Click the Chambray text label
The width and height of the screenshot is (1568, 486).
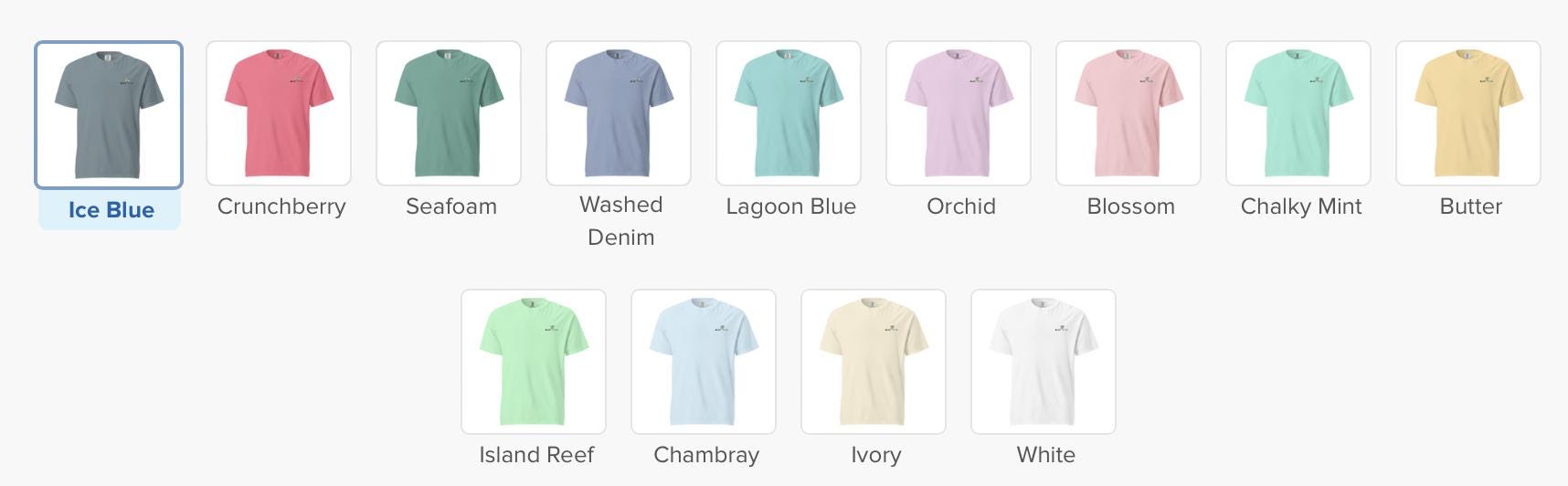706,455
